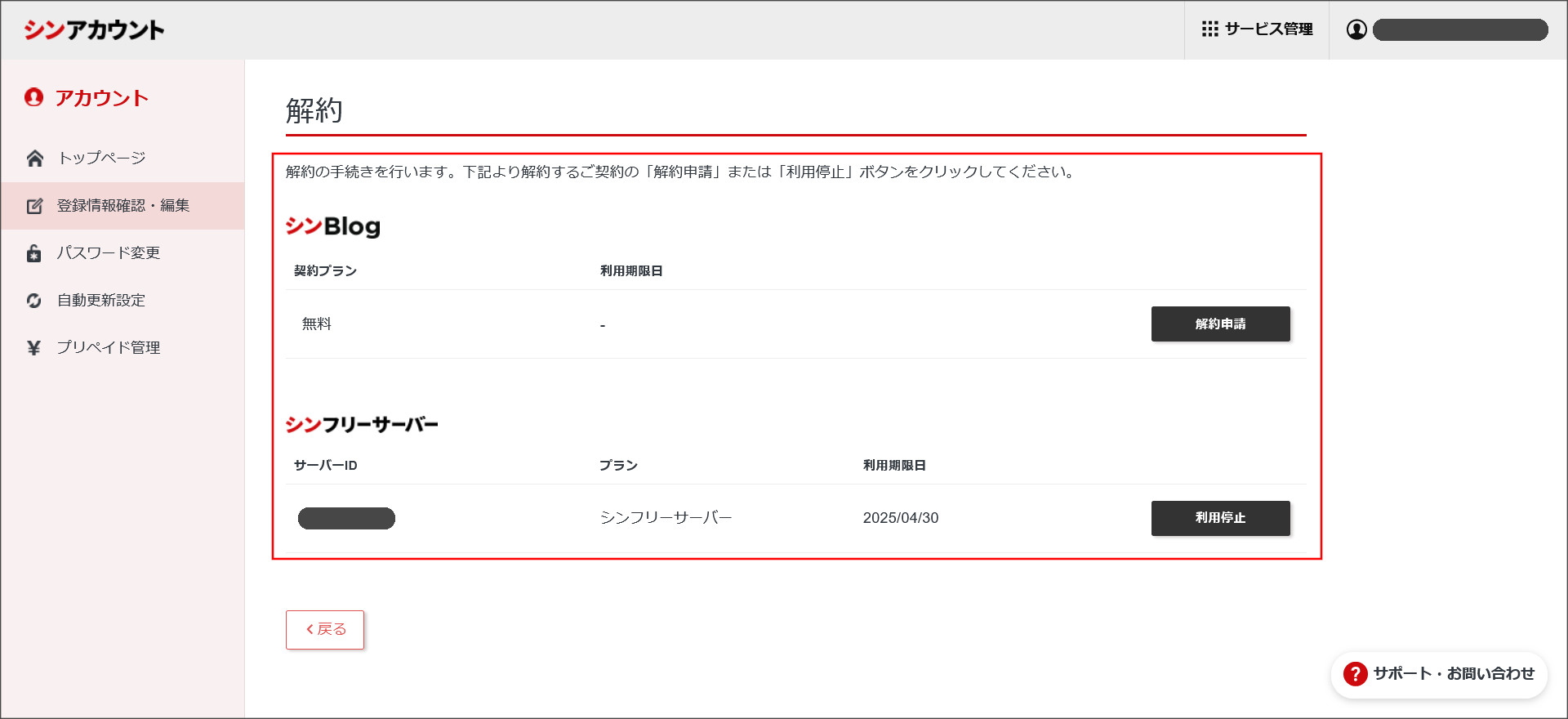This screenshot has height=719, width=1568.
Task: Click the サーバーID column header
Action: [325, 466]
